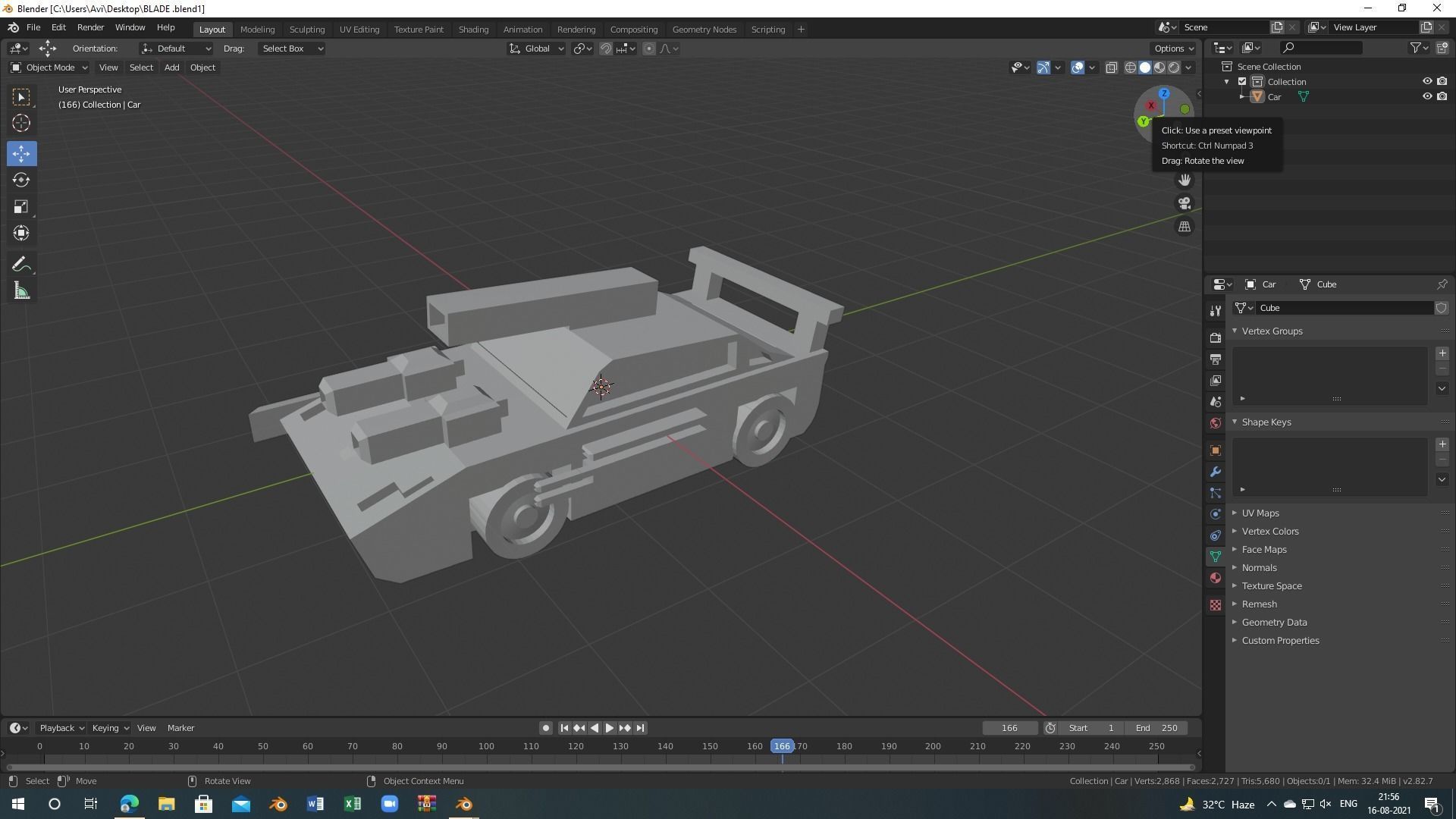Switch to the Sculpting workspace tab
This screenshot has width=1456, height=819.
tap(307, 30)
